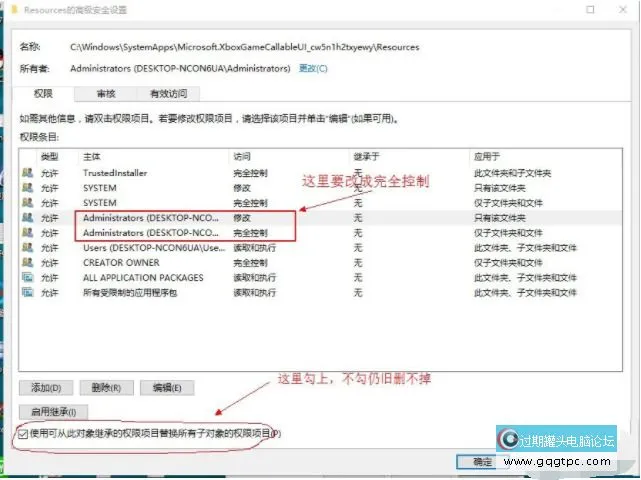Click the 编辑(E) button
Image resolution: width=641 pixels, height=480 pixels.
tap(167, 388)
